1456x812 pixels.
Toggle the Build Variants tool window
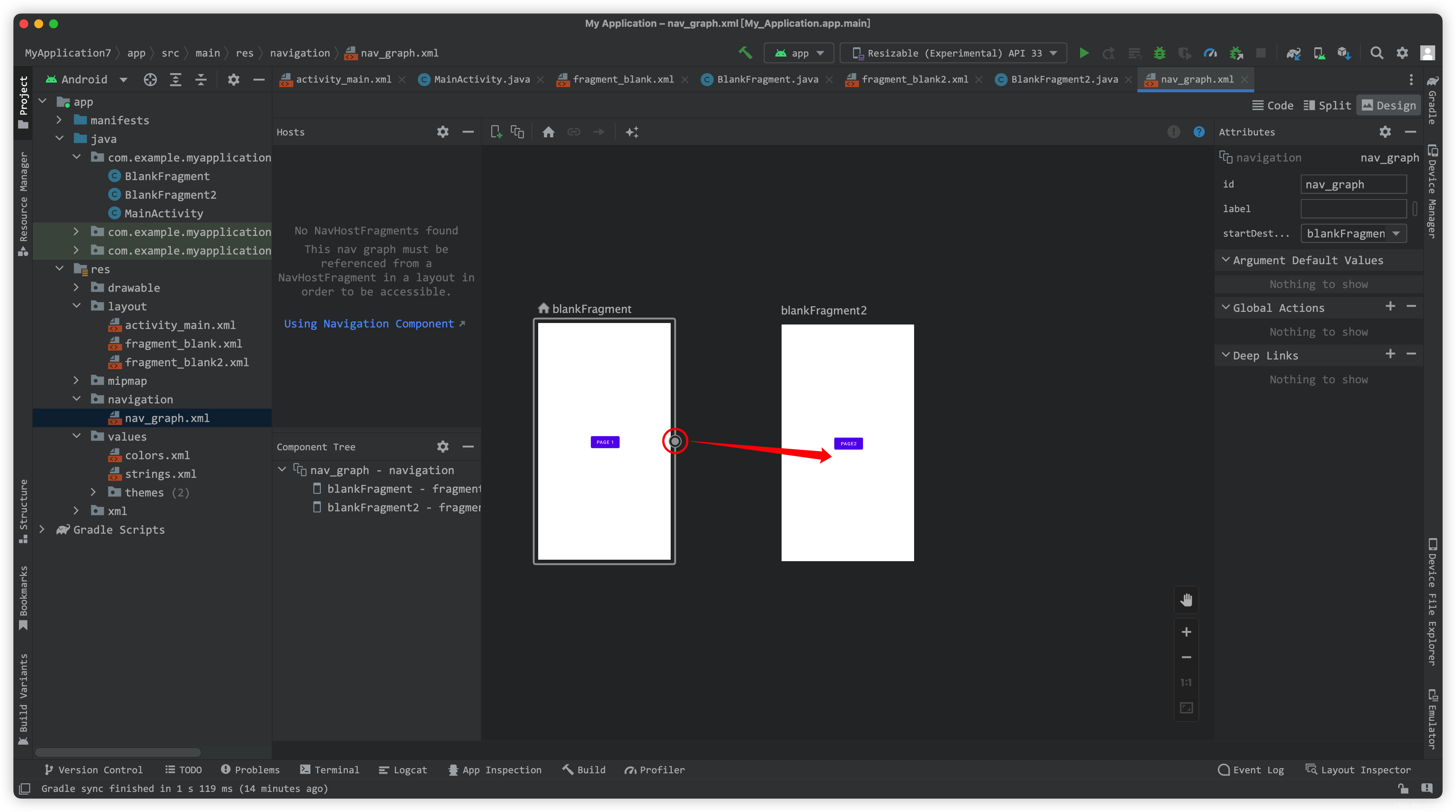(23, 700)
